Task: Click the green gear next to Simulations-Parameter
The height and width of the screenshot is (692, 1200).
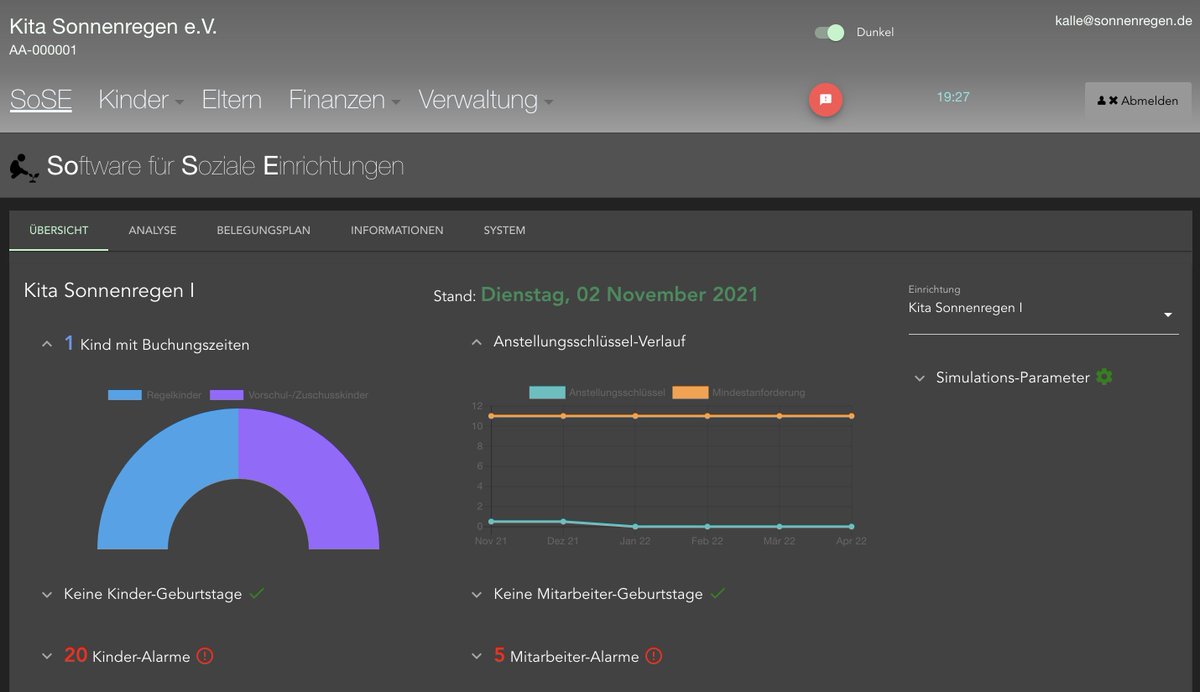Action: pos(1104,377)
